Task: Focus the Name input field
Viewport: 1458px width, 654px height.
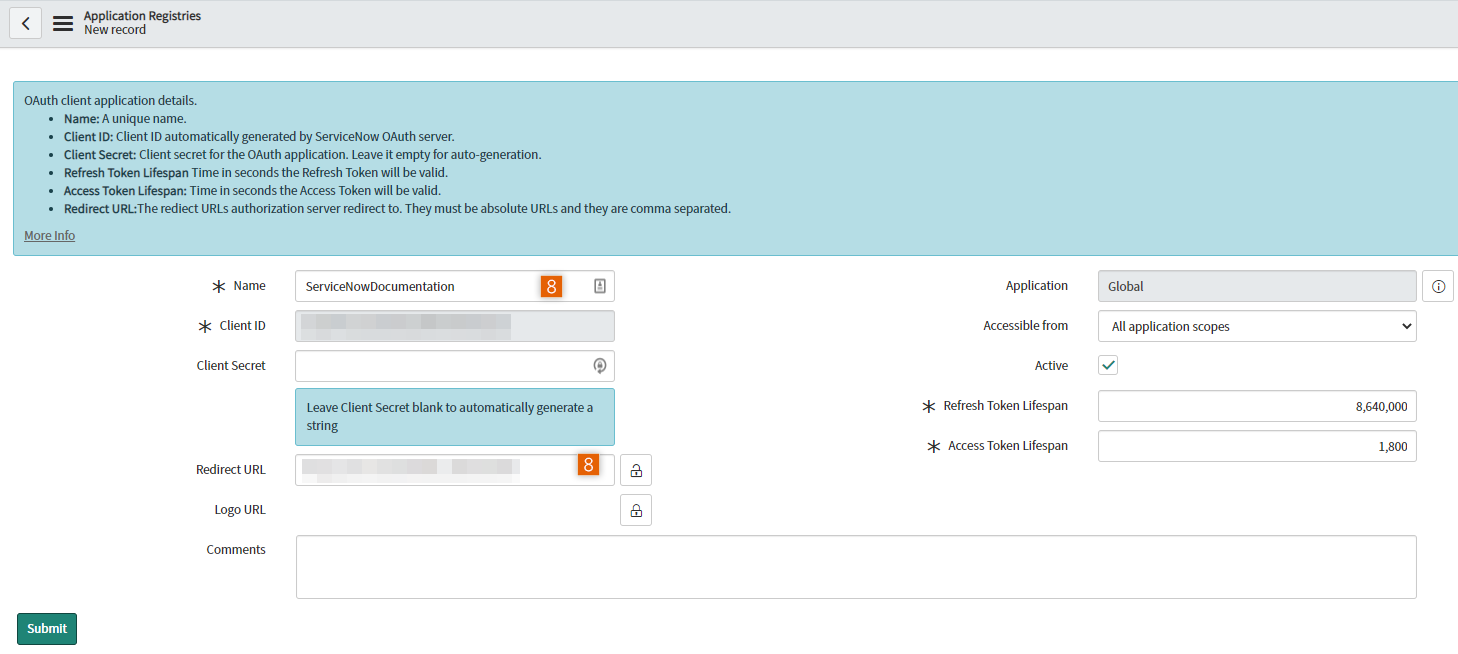Action: 455,286
